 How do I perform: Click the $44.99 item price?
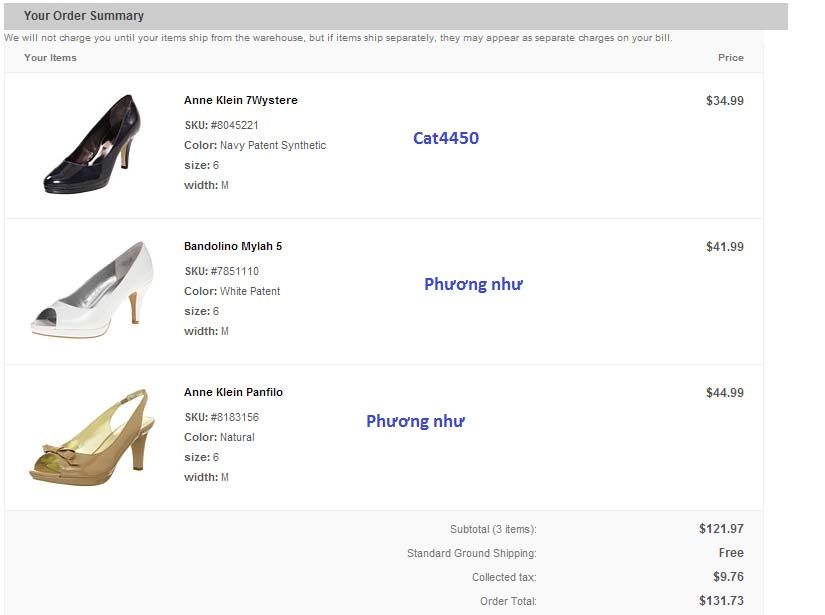tap(725, 392)
